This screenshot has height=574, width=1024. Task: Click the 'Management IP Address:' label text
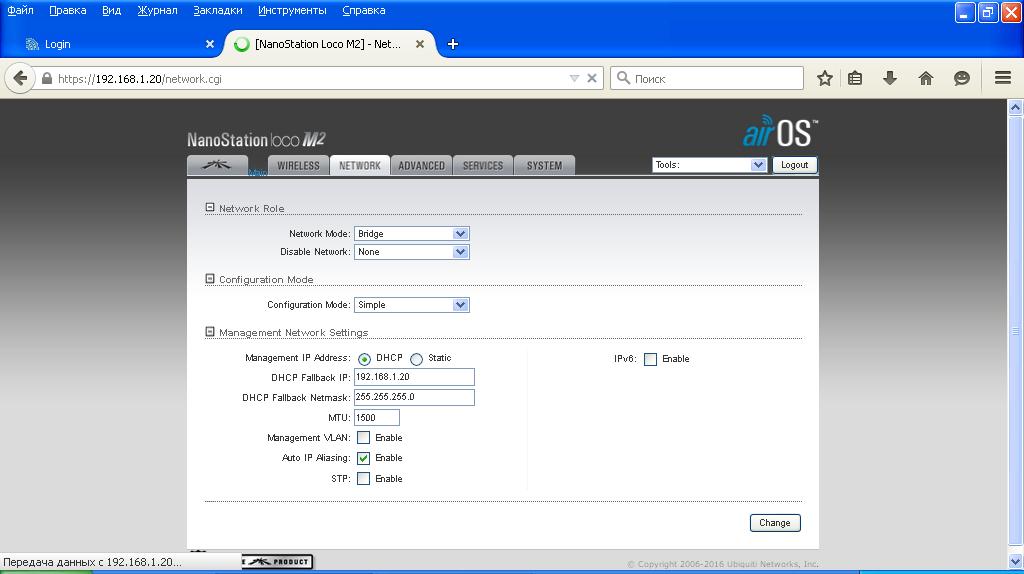pos(298,358)
